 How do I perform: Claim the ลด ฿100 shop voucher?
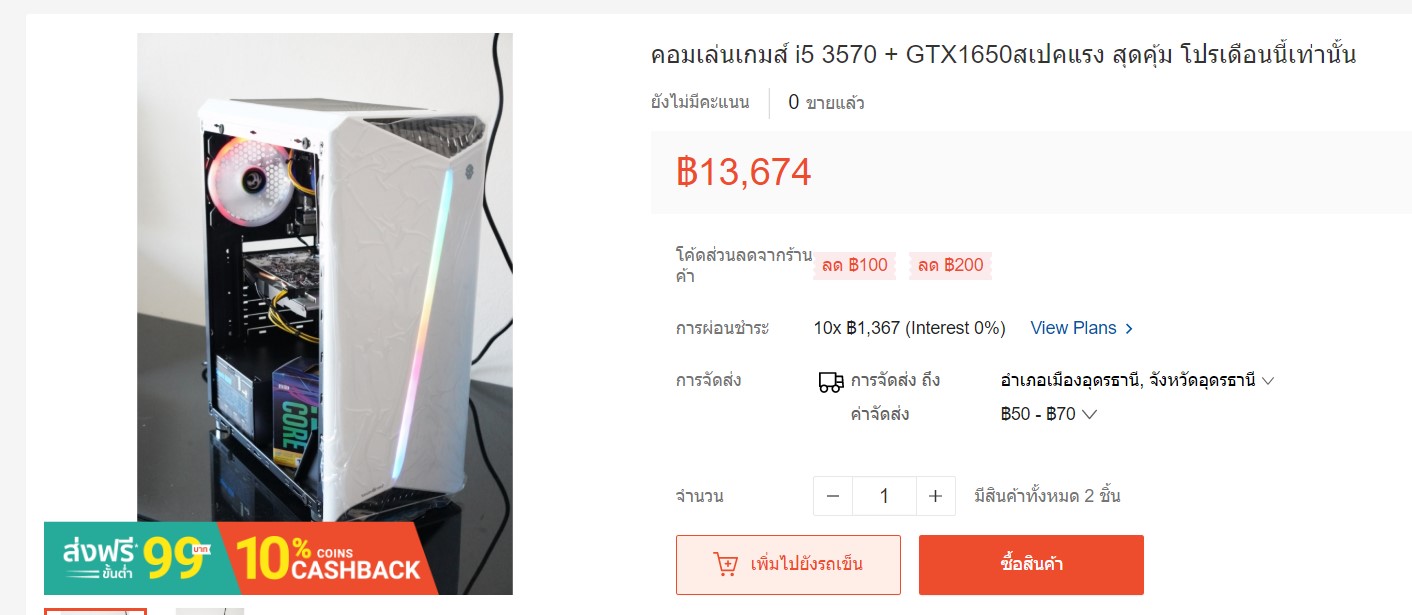click(x=854, y=265)
